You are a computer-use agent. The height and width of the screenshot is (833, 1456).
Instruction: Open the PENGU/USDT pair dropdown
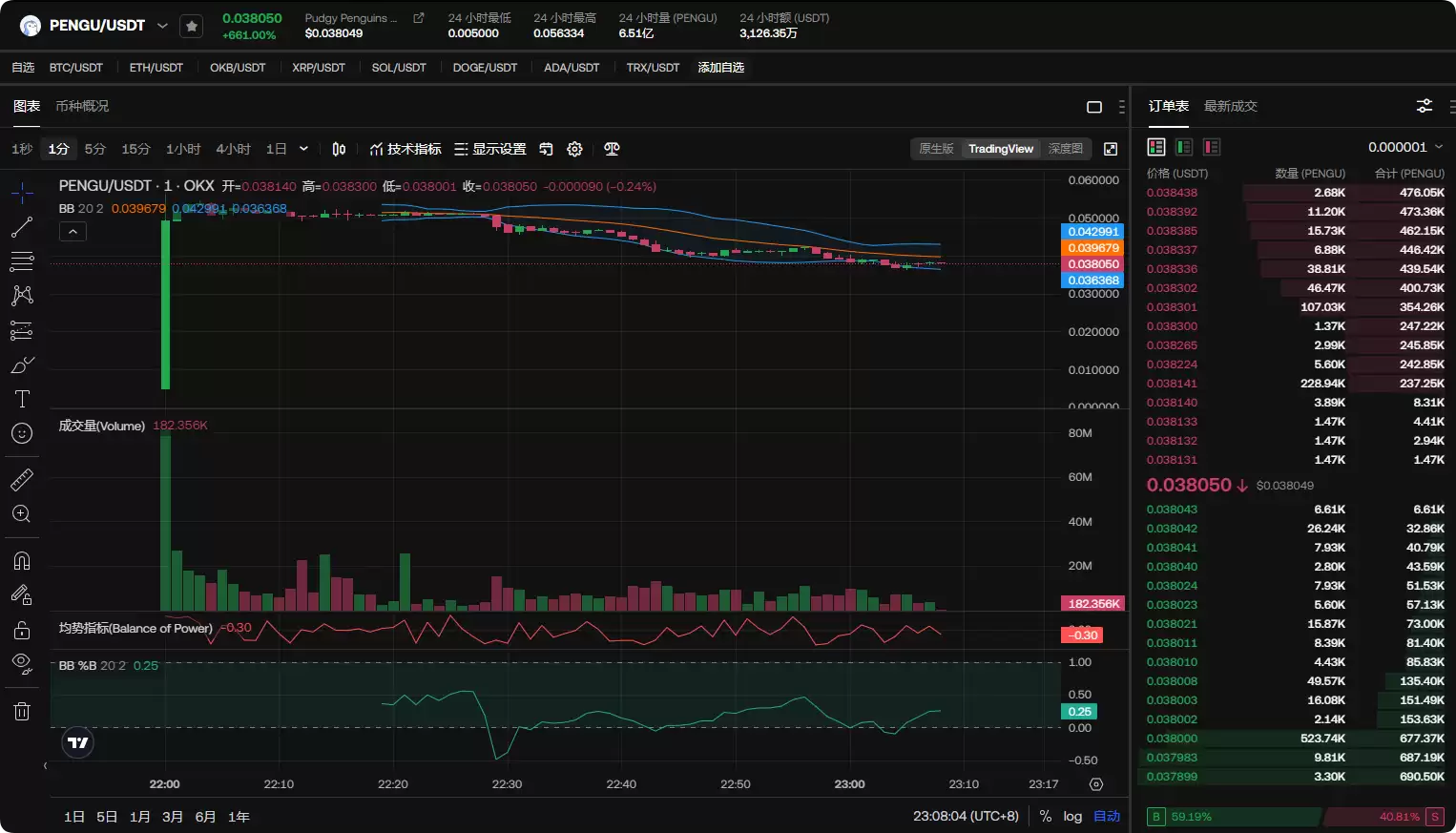click(x=162, y=26)
